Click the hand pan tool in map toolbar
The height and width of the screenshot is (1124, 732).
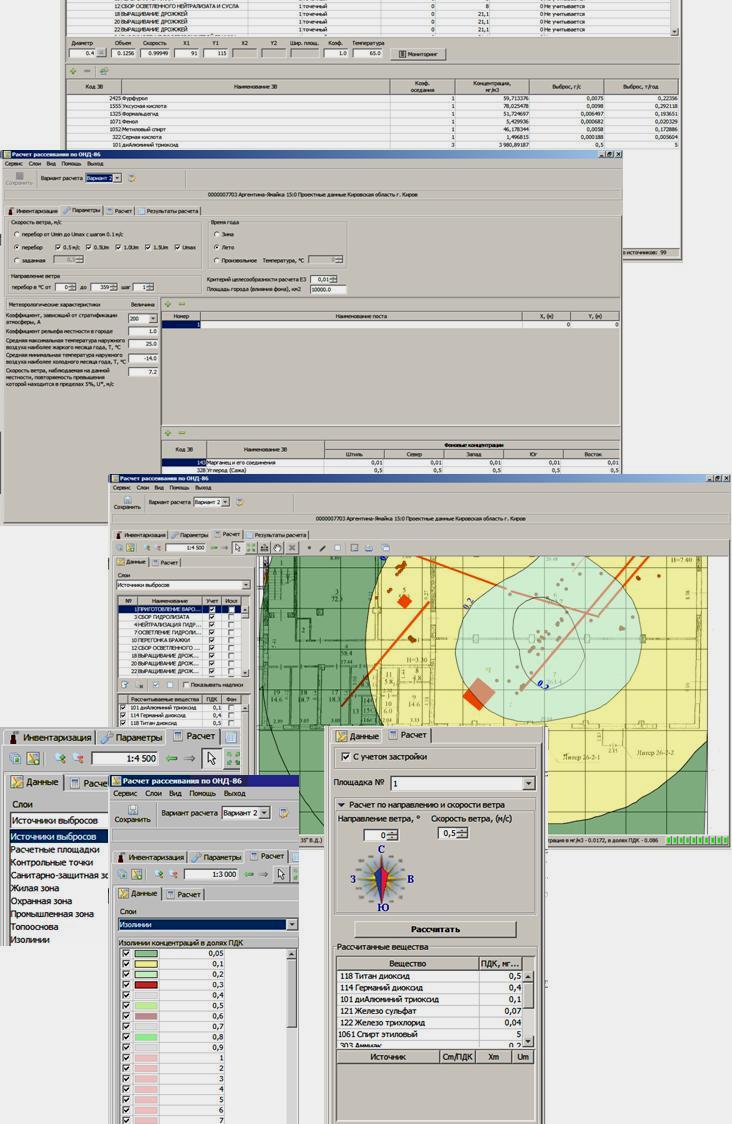pyautogui.click(x=277, y=548)
